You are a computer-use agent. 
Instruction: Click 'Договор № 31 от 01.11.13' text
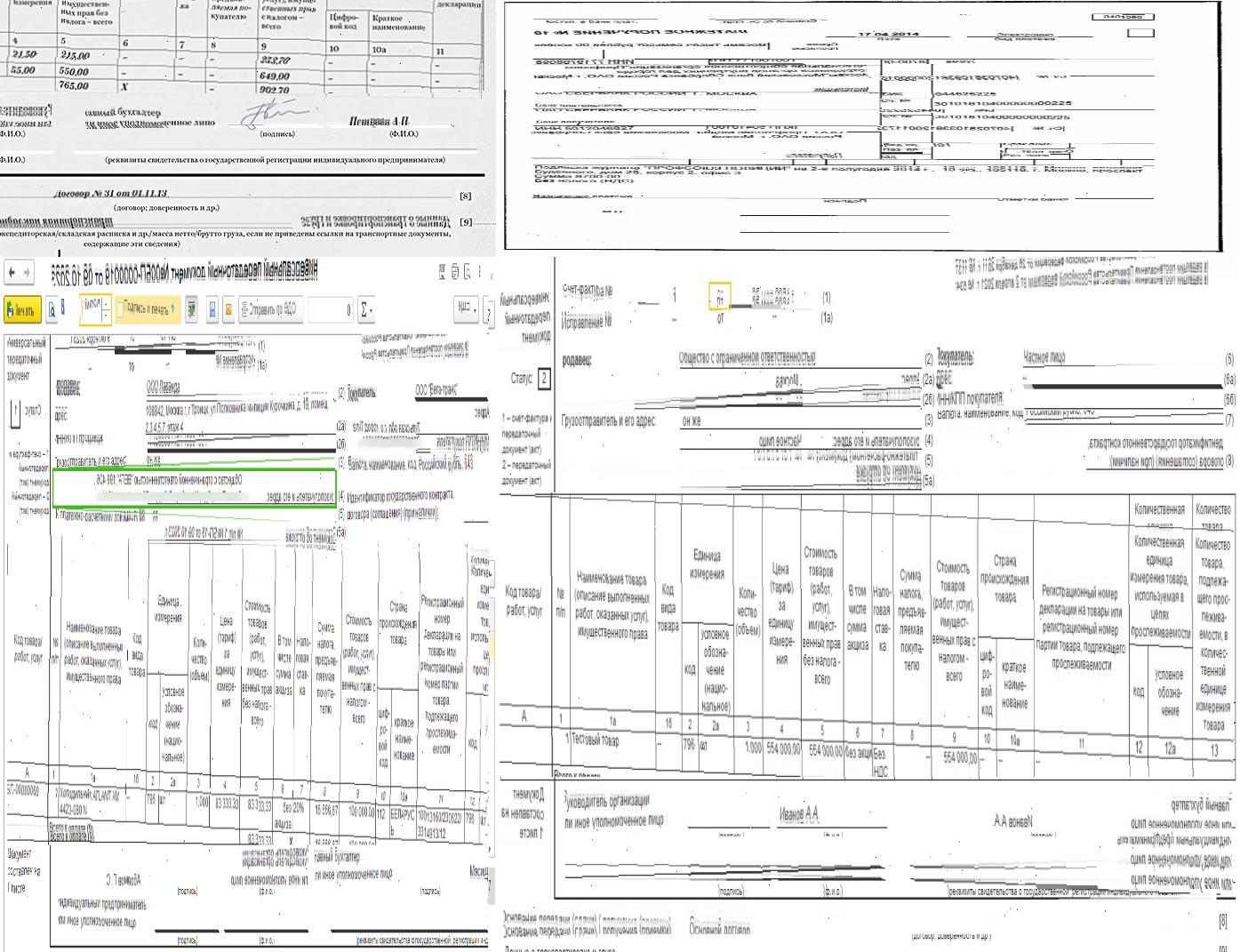click(110, 193)
